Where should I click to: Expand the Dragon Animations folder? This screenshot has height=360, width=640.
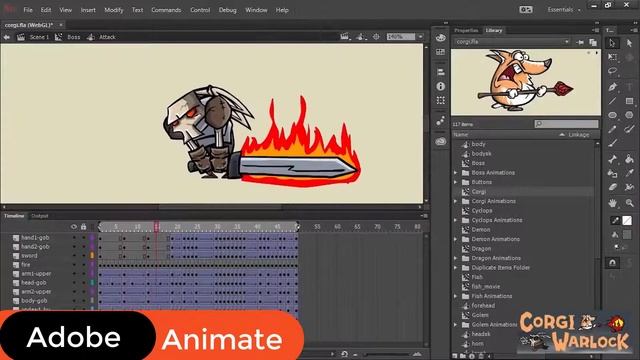[x=456, y=258]
